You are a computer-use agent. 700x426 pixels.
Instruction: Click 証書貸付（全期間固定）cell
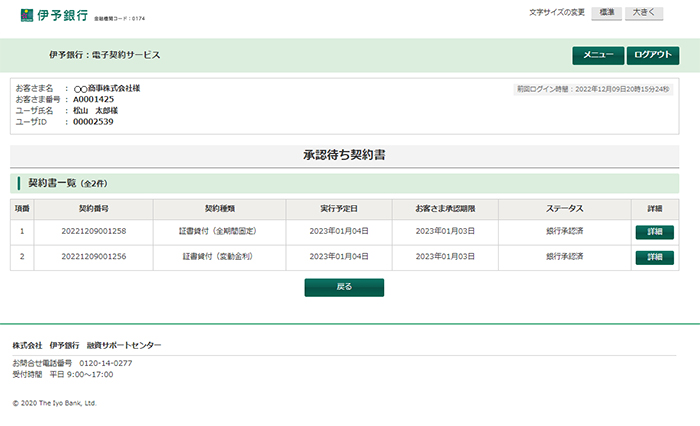click(218, 231)
